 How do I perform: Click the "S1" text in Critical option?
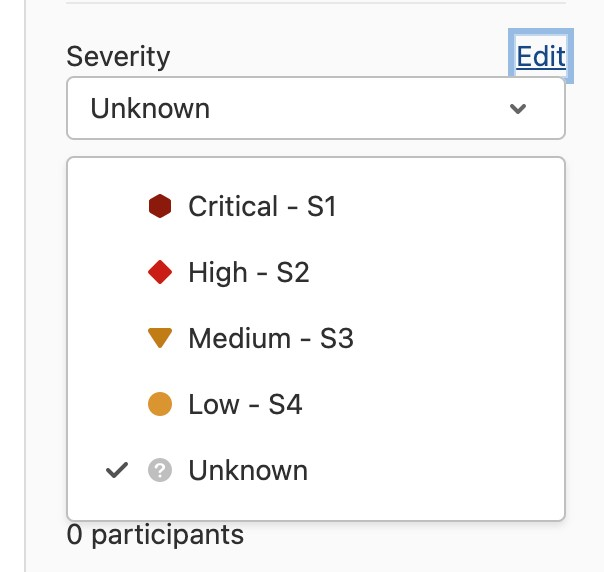pos(321,207)
